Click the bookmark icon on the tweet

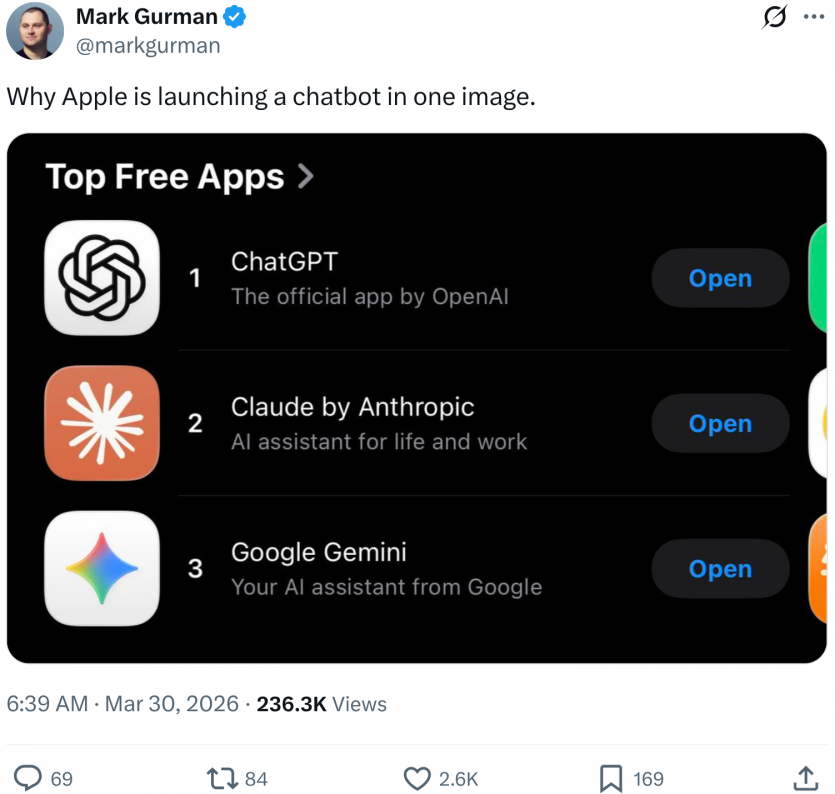tap(610, 777)
